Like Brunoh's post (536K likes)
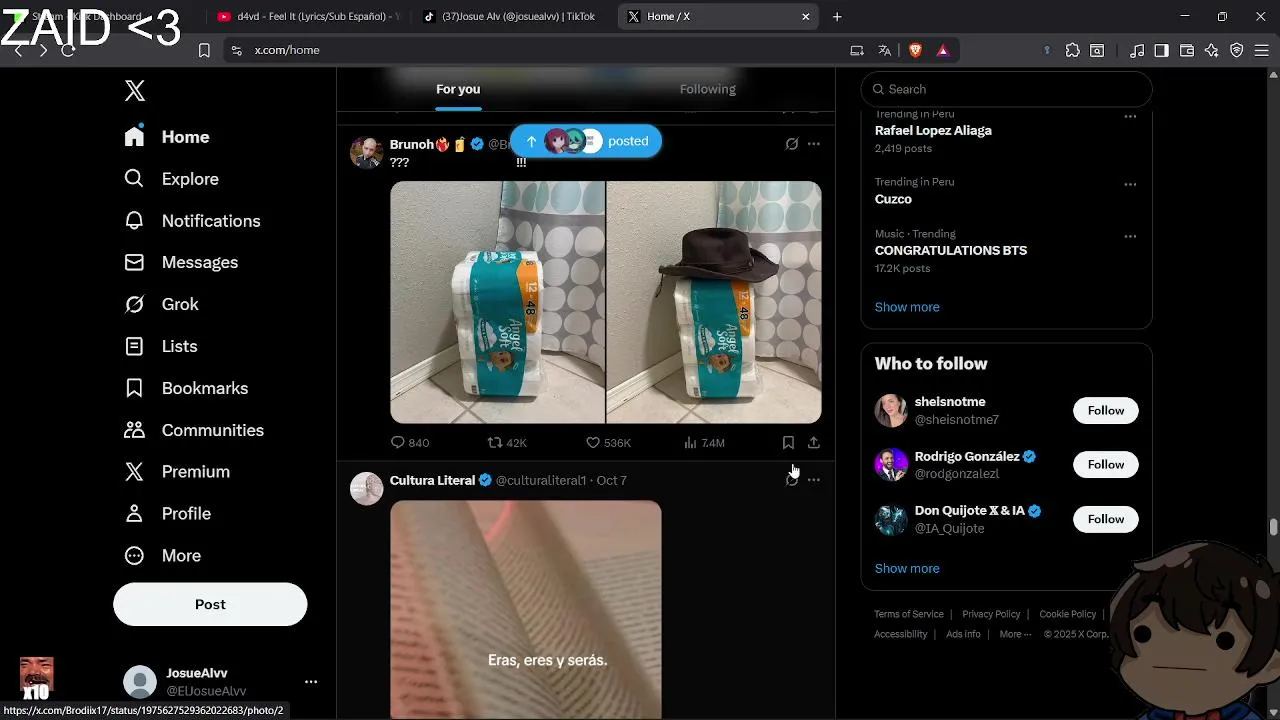The width and height of the screenshot is (1280, 720). tap(608, 442)
